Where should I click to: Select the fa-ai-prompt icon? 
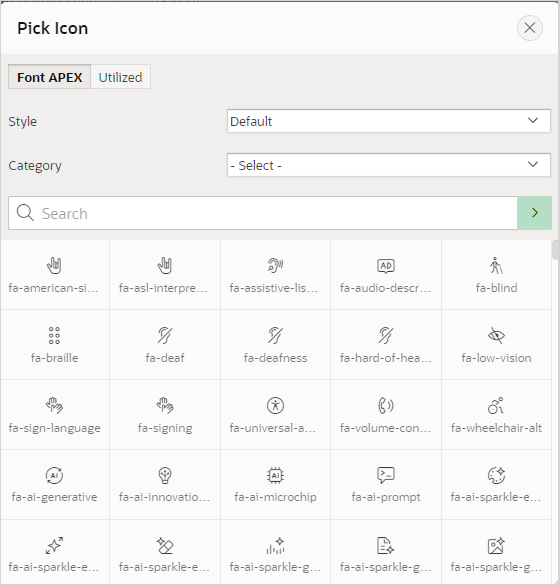(x=386, y=484)
